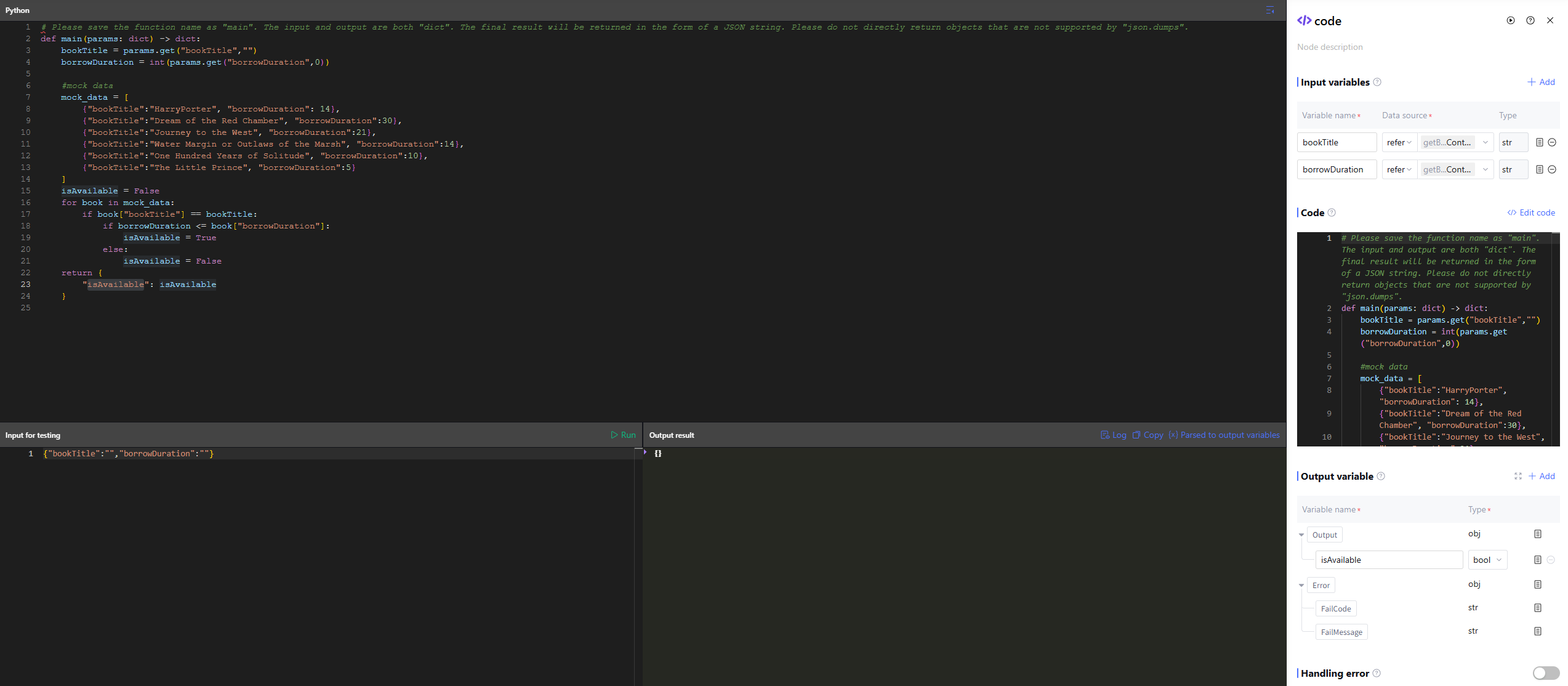This screenshot has width=1568, height=686.
Task: Click the run node play icon
Action: pos(1510,20)
